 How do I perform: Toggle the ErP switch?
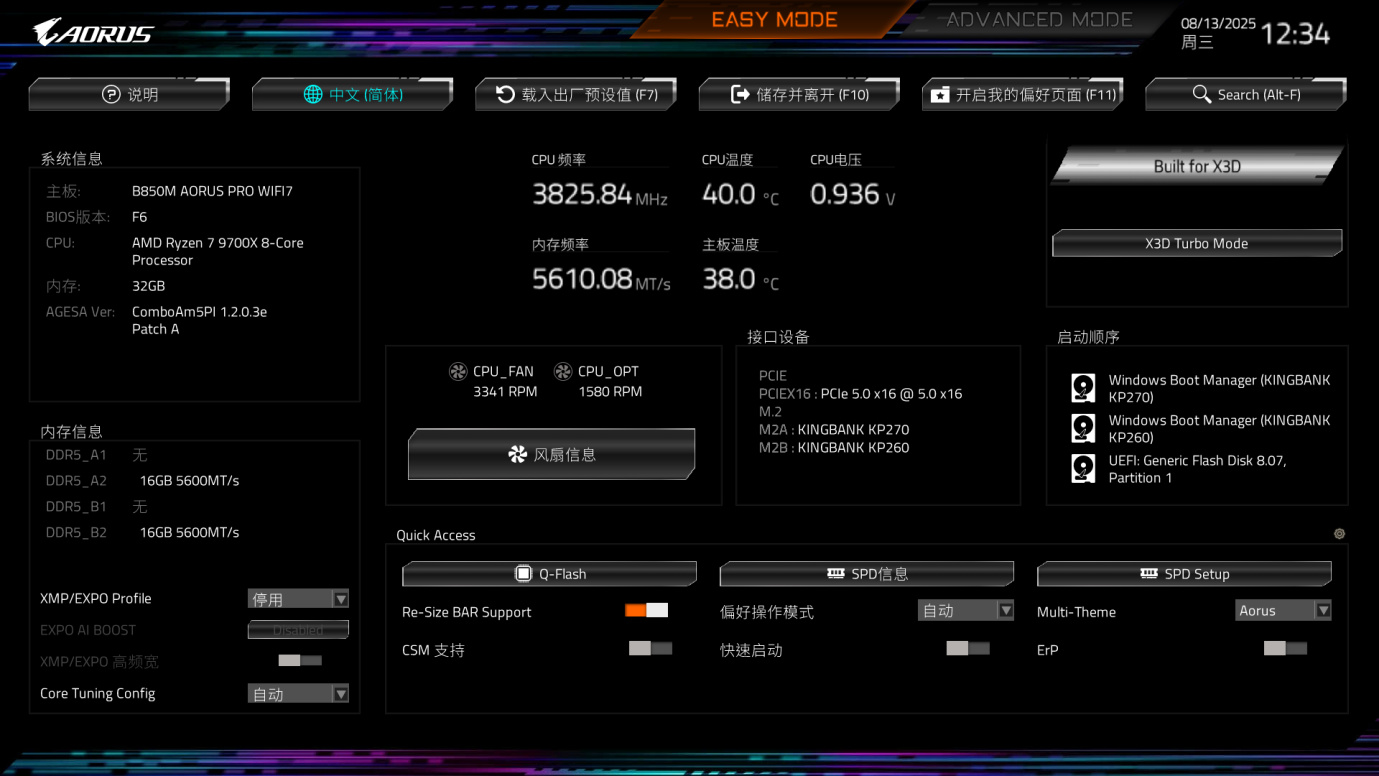[x=1285, y=648]
